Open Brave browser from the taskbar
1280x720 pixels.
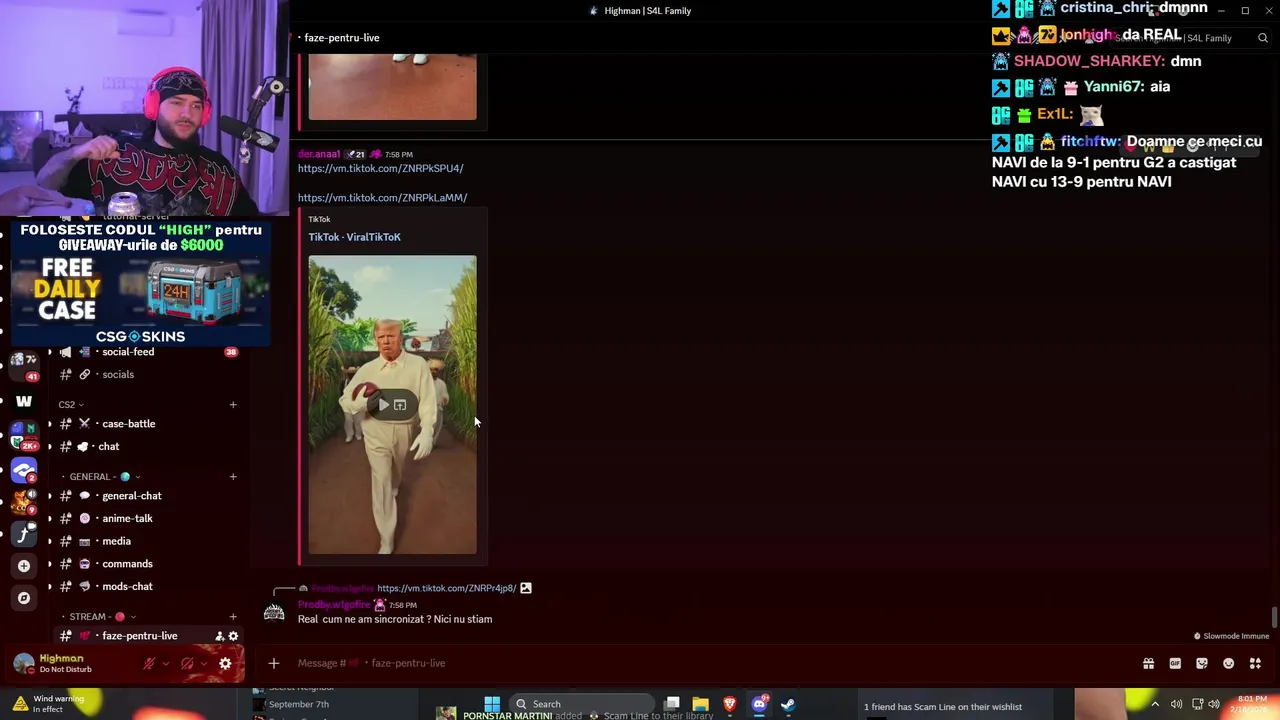(x=730, y=704)
